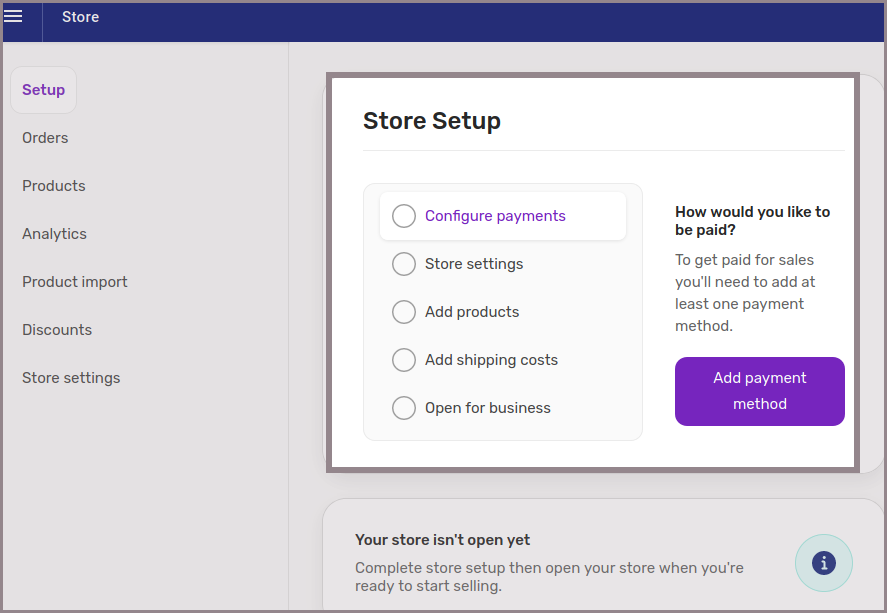887x613 pixels.
Task: Click the circle icon beside Configure payments
Action: pyautogui.click(x=404, y=216)
